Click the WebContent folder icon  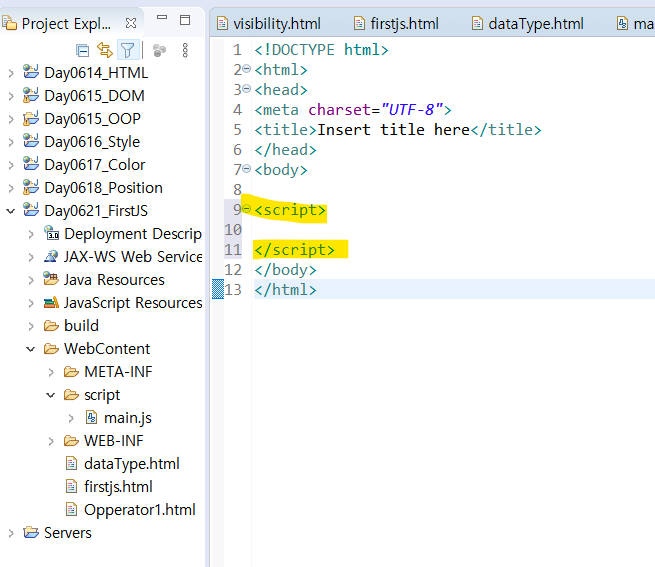tap(51, 348)
